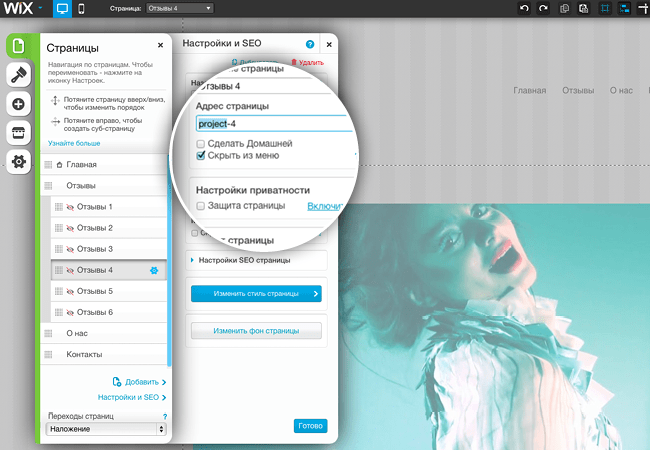The image size is (650, 450).
Task: Toggle the grid lines toolbar icon
Action: pyautogui.click(x=605, y=8)
